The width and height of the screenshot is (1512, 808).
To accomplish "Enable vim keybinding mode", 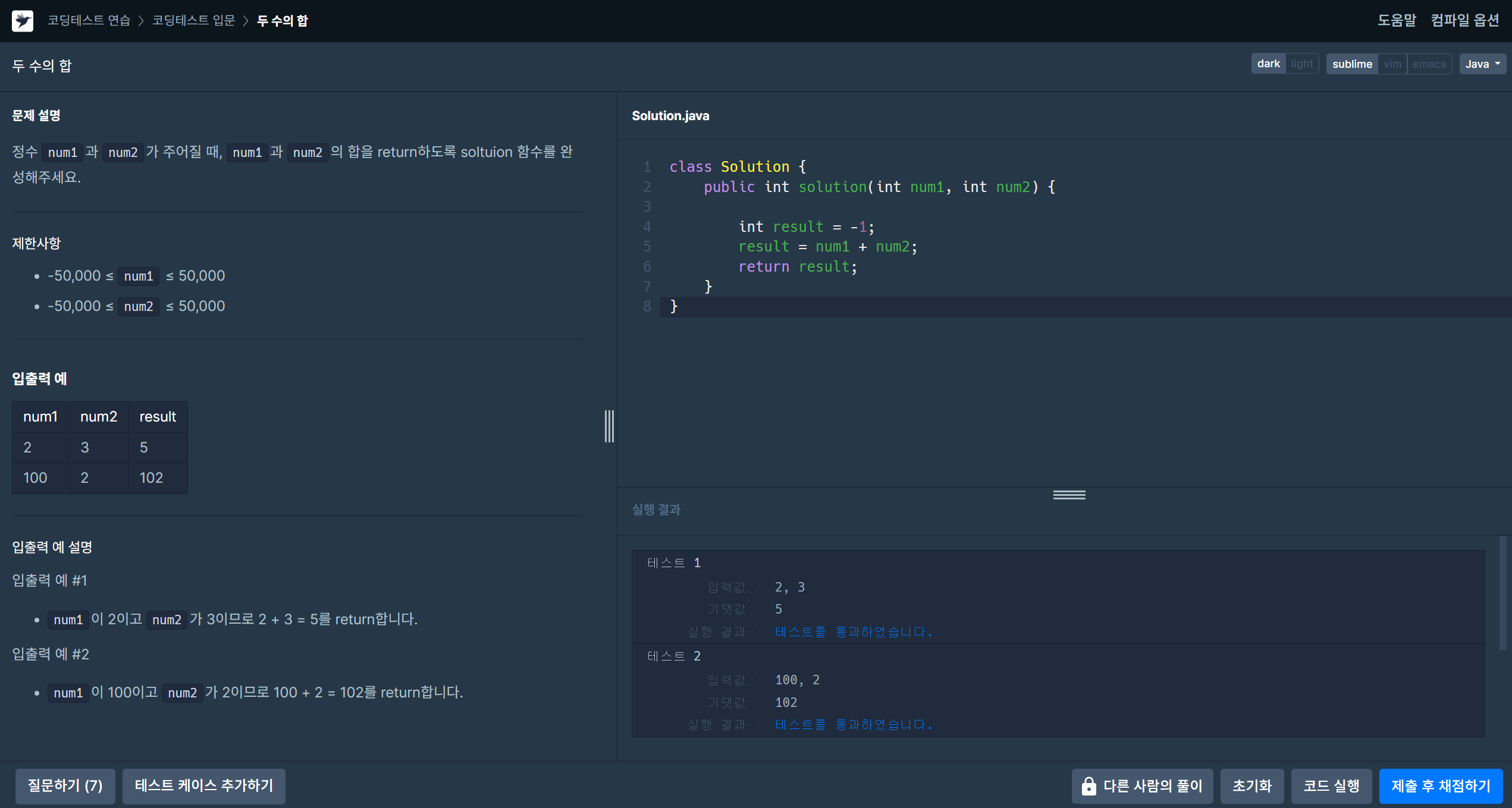I will pyautogui.click(x=1392, y=64).
